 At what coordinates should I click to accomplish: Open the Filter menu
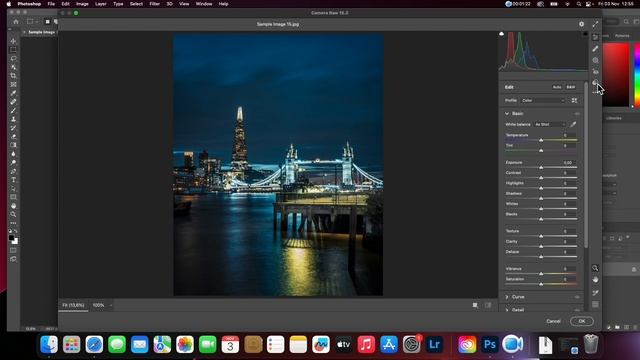(x=154, y=4)
